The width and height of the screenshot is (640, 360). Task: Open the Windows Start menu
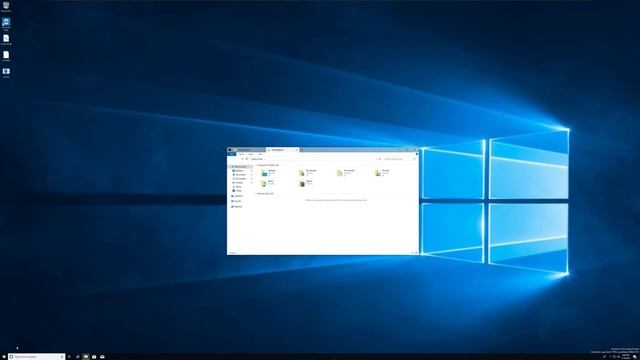pyautogui.click(x=4, y=357)
